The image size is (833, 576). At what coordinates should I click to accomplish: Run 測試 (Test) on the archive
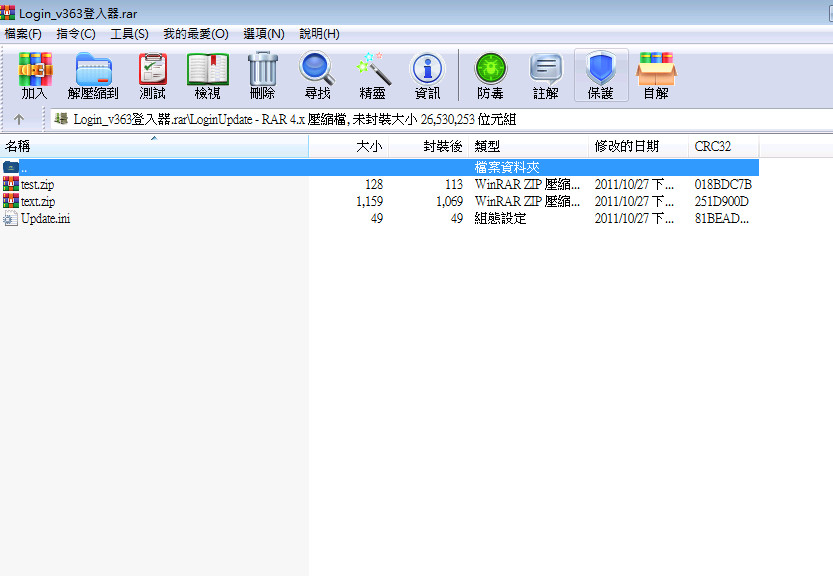152,75
